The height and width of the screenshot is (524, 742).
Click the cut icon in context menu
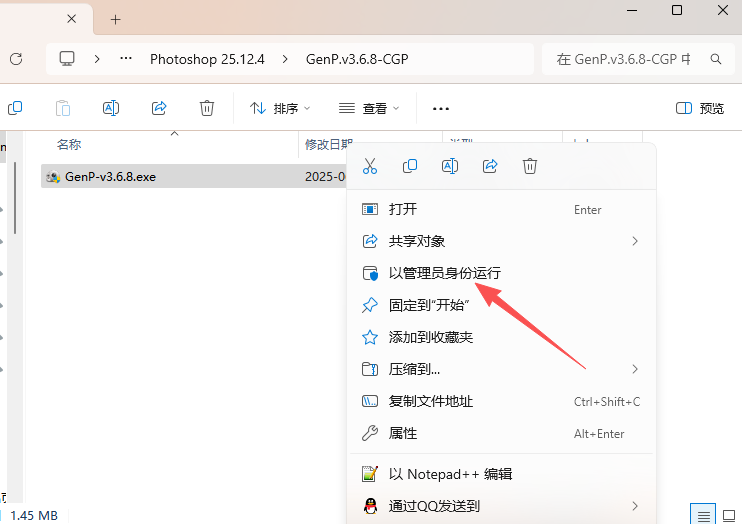tap(370, 166)
